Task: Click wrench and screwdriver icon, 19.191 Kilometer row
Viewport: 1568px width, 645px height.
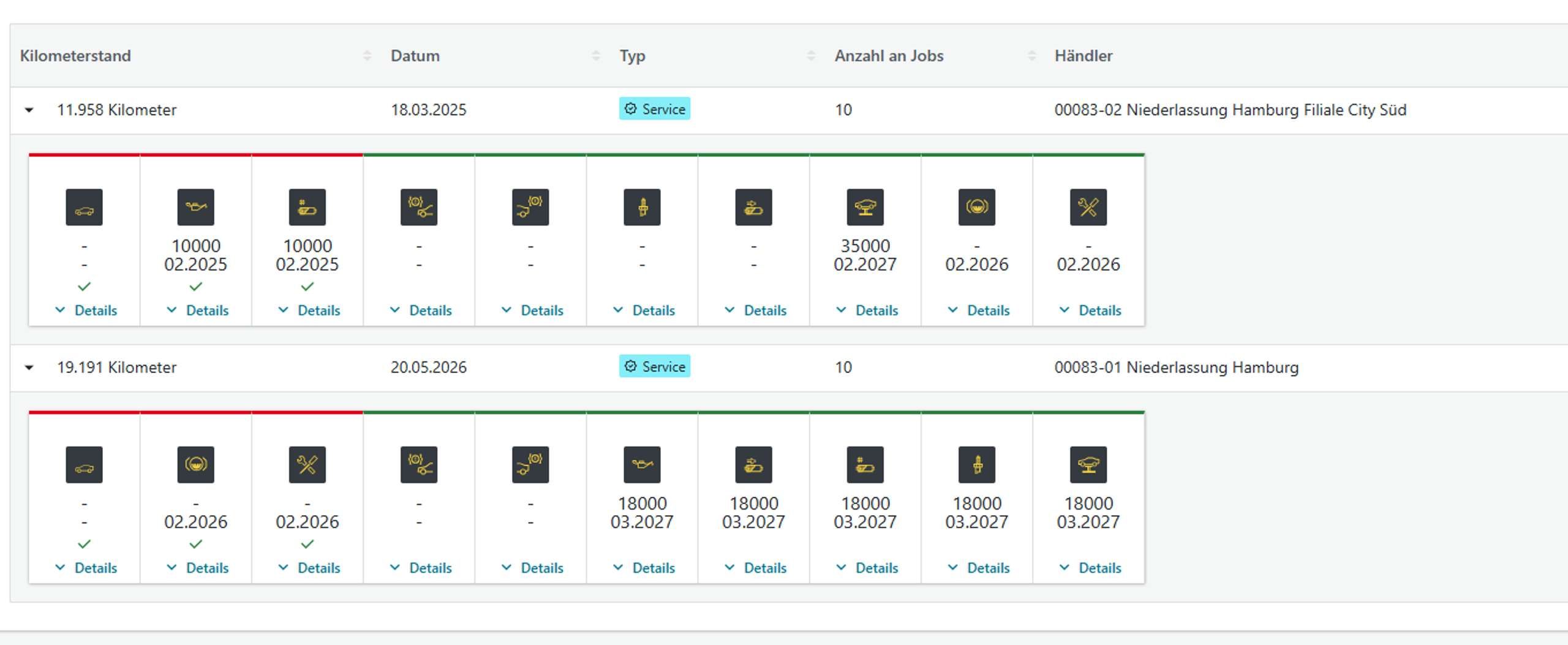Action: click(x=307, y=465)
